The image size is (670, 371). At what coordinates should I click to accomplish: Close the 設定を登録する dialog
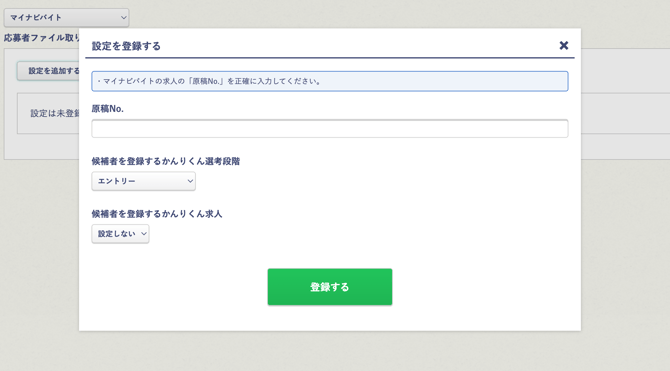pyautogui.click(x=564, y=45)
